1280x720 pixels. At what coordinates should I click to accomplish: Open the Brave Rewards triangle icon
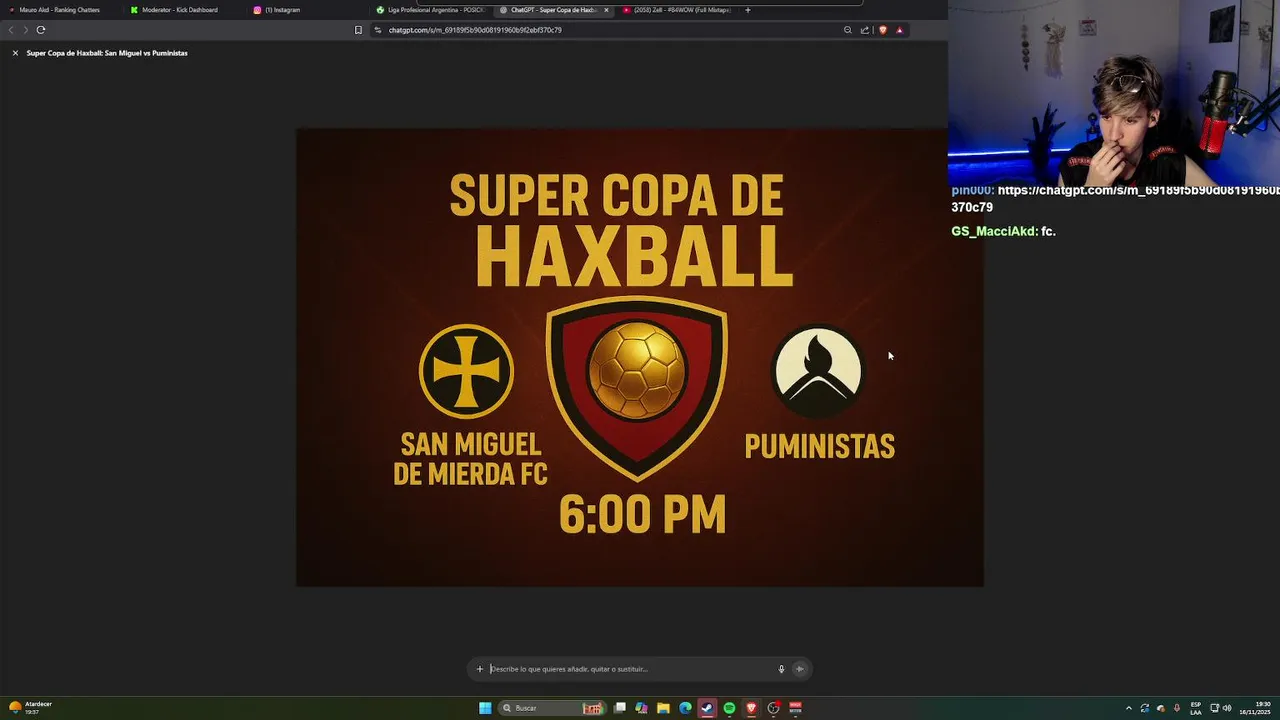pos(899,30)
